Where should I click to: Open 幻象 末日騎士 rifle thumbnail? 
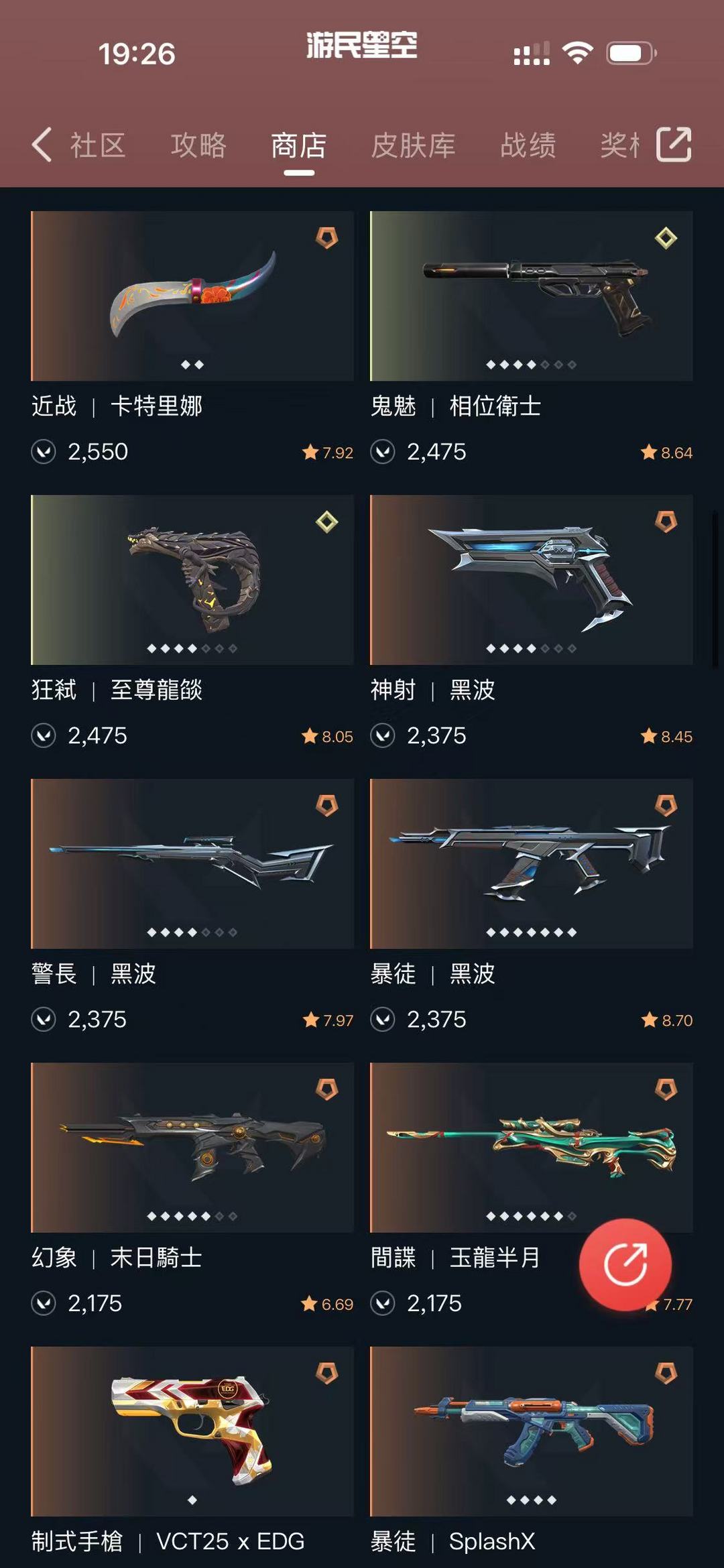click(x=192, y=1148)
